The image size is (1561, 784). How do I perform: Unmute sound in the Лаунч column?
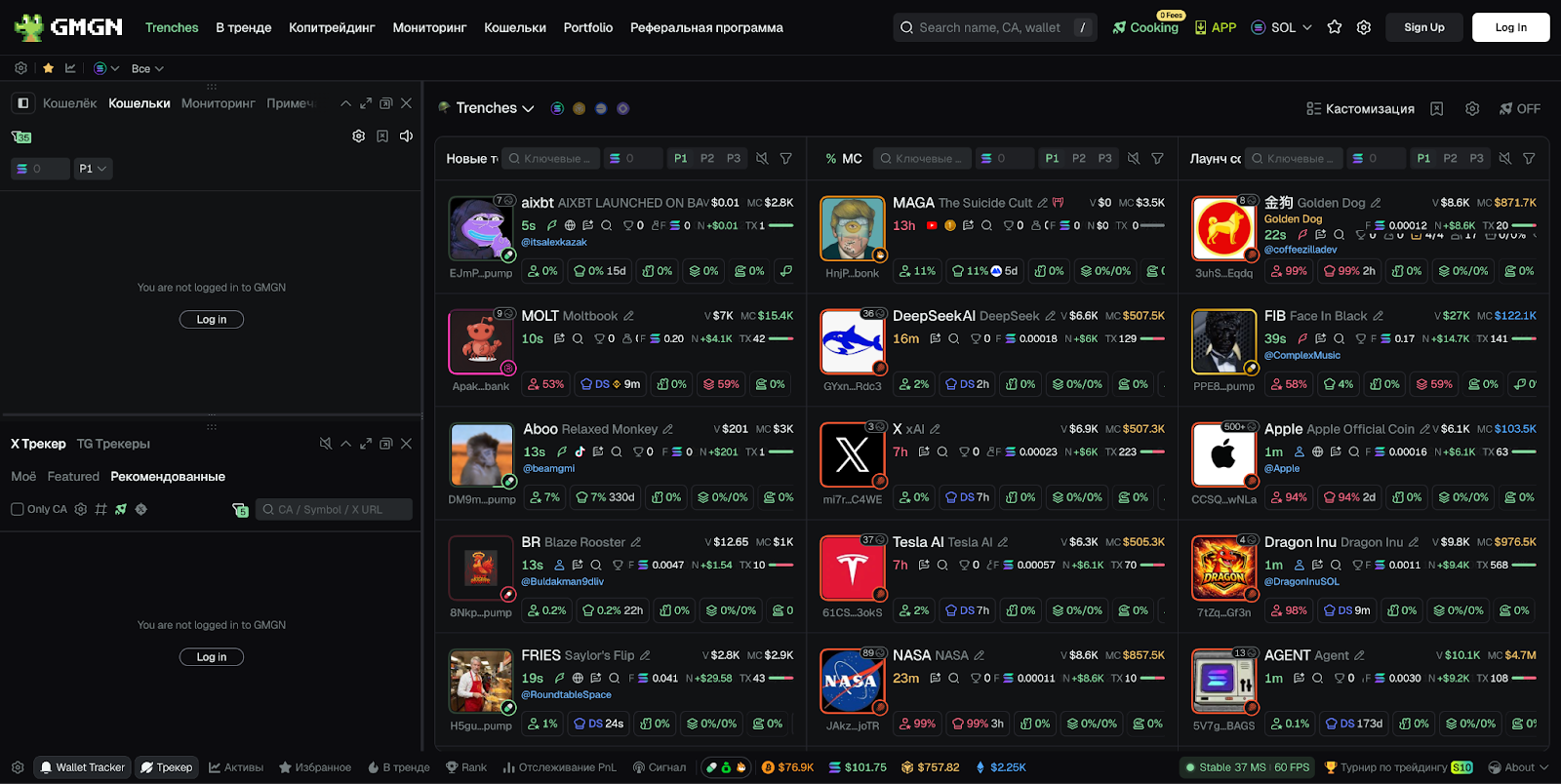click(x=1505, y=158)
